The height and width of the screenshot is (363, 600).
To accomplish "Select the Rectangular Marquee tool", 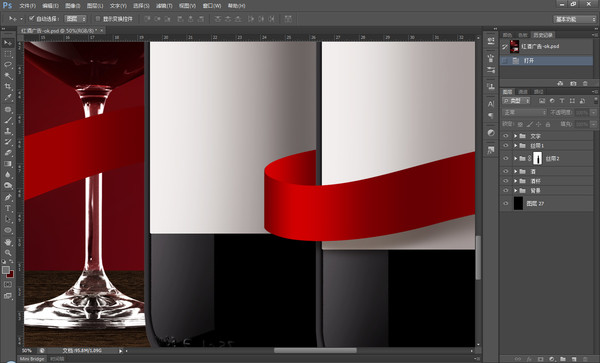I will [8, 54].
